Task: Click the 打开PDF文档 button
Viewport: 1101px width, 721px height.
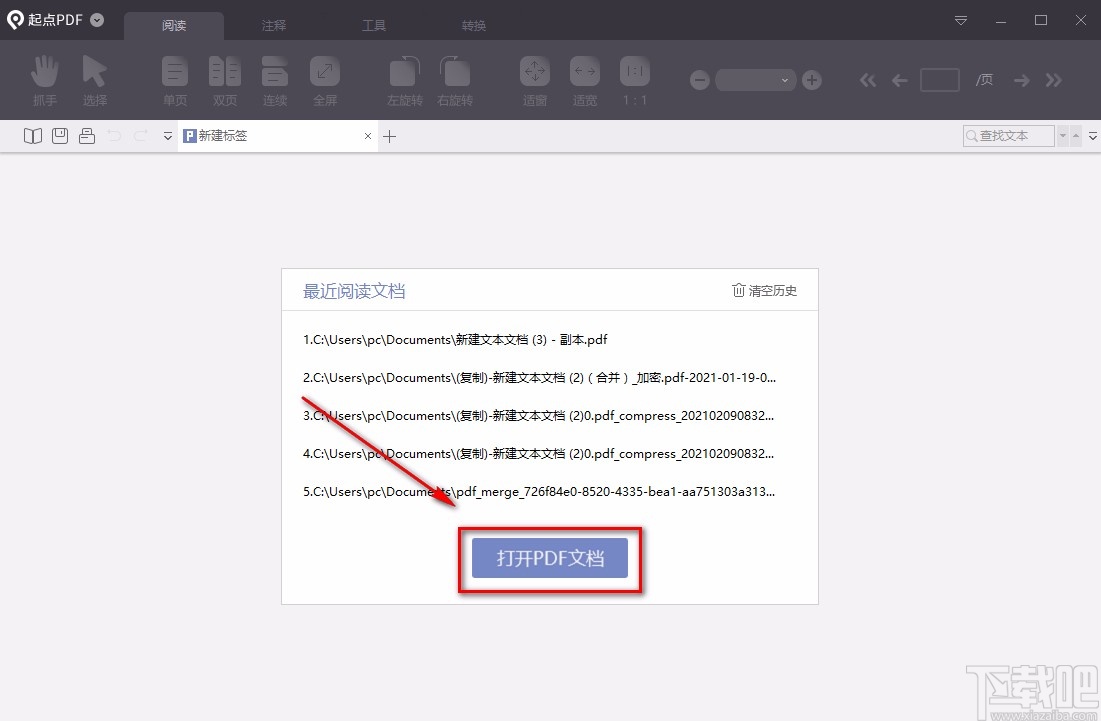Action: pos(549,560)
